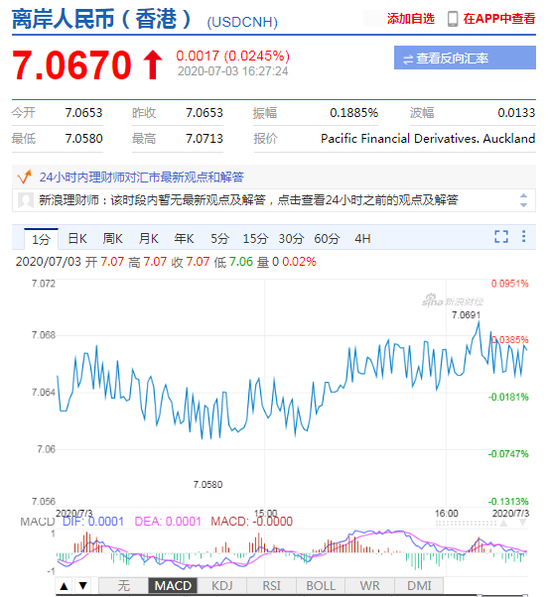Screen dimensions: 550x597
Task: Select the RSI indicator button
Action: click(271, 586)
